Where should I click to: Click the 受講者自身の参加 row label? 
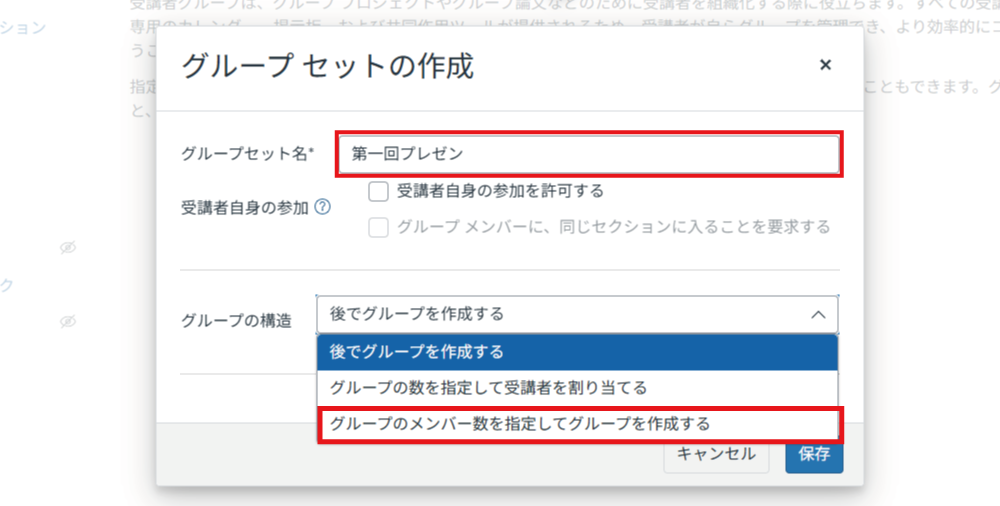click(244, 208)
